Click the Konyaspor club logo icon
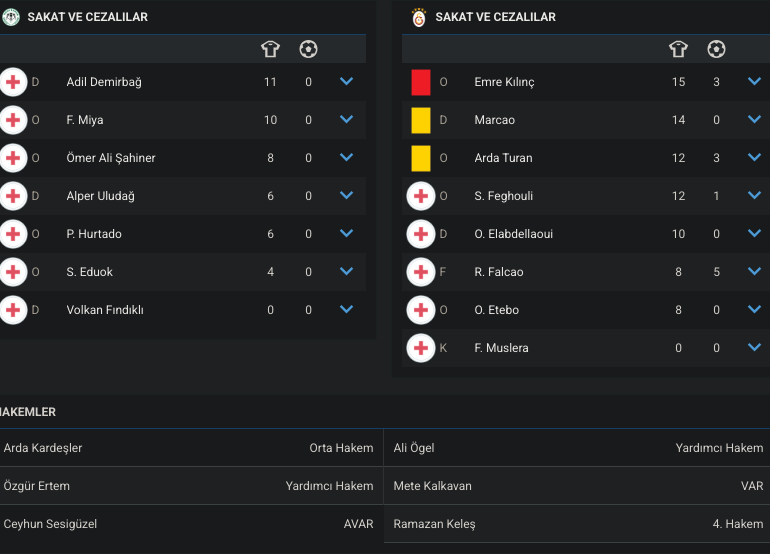770x554 pixels. (11, 17)
